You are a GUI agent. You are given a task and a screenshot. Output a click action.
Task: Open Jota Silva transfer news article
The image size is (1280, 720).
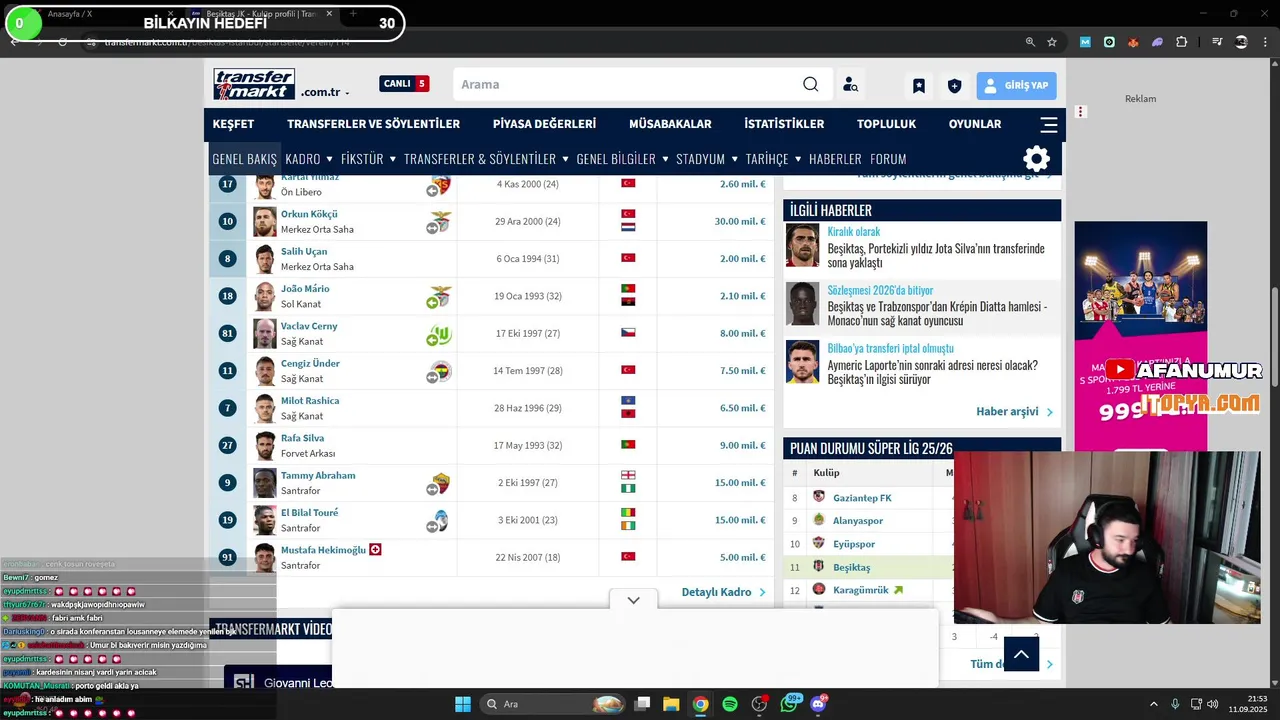point(936,255)
